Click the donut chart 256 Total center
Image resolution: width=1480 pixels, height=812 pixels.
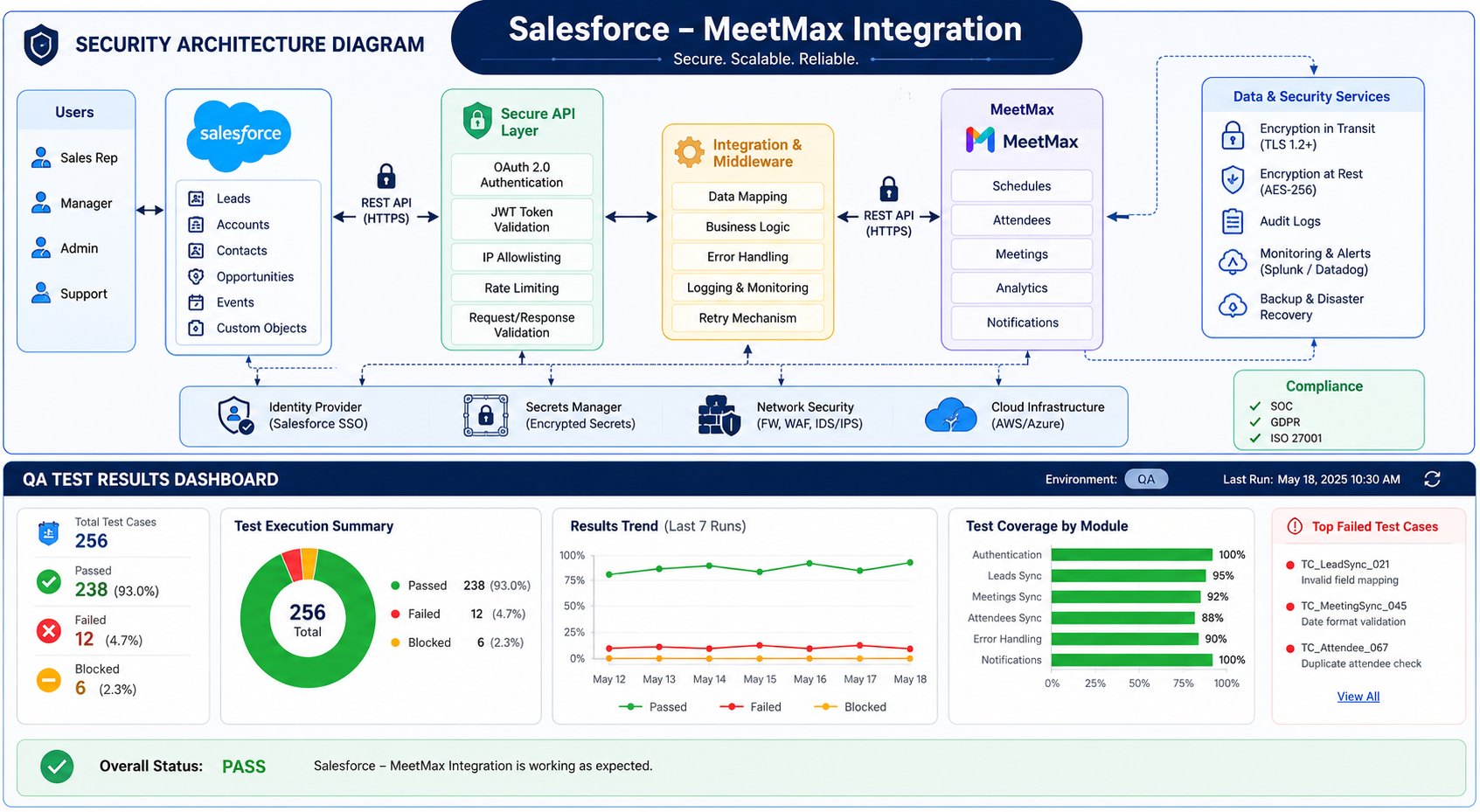(x=308, y=620)
